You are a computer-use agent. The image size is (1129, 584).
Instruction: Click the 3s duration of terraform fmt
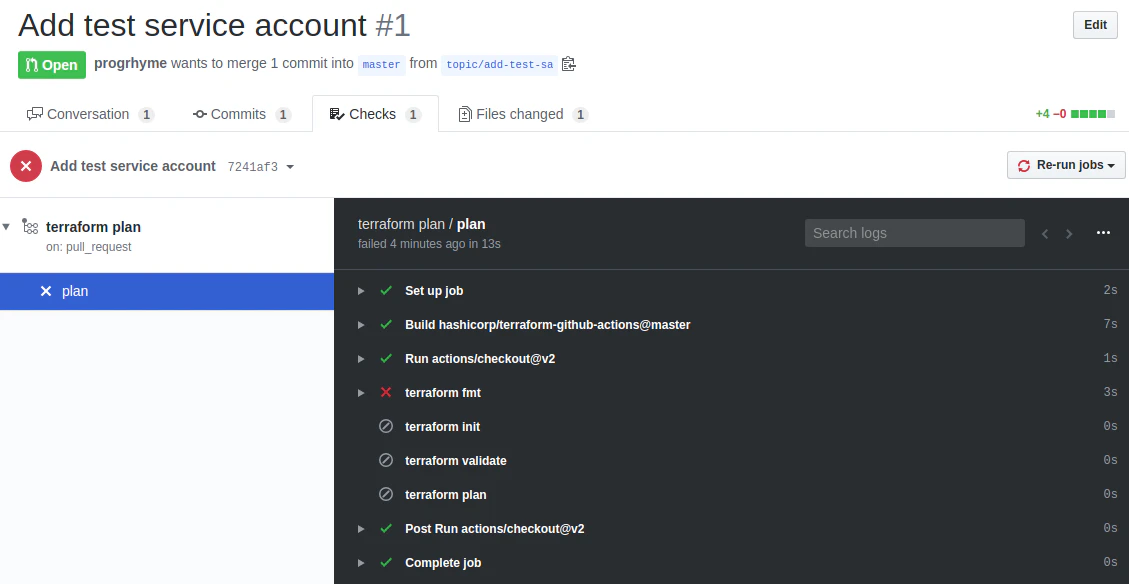1110,392
